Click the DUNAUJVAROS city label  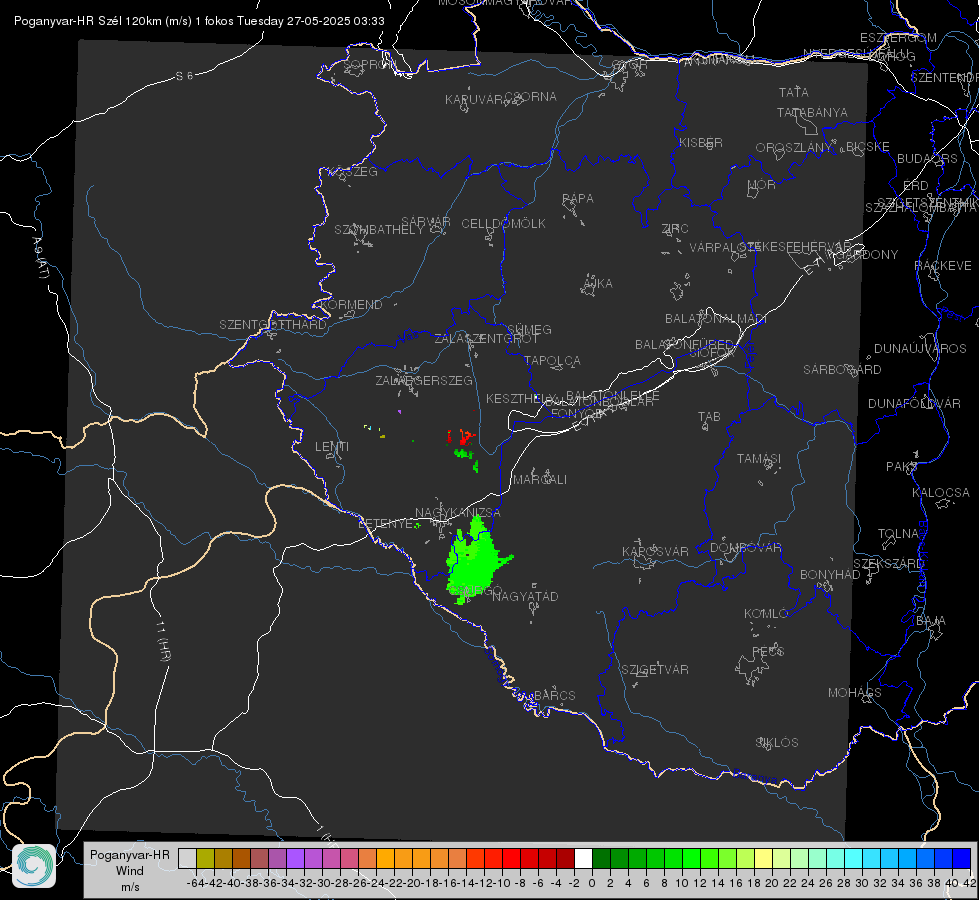[920, 349]
